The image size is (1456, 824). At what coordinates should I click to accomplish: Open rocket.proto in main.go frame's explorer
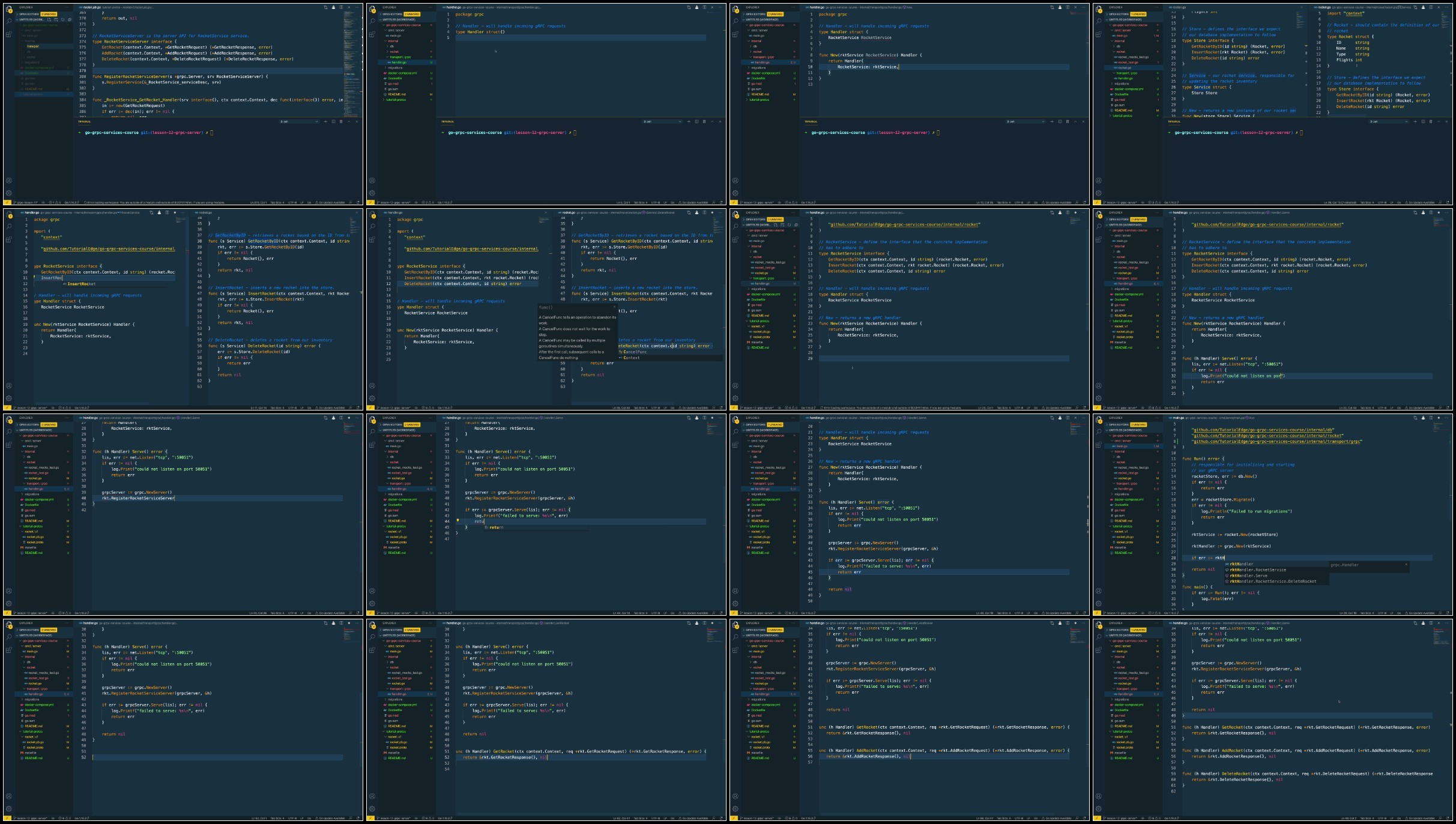(1134, 542)
